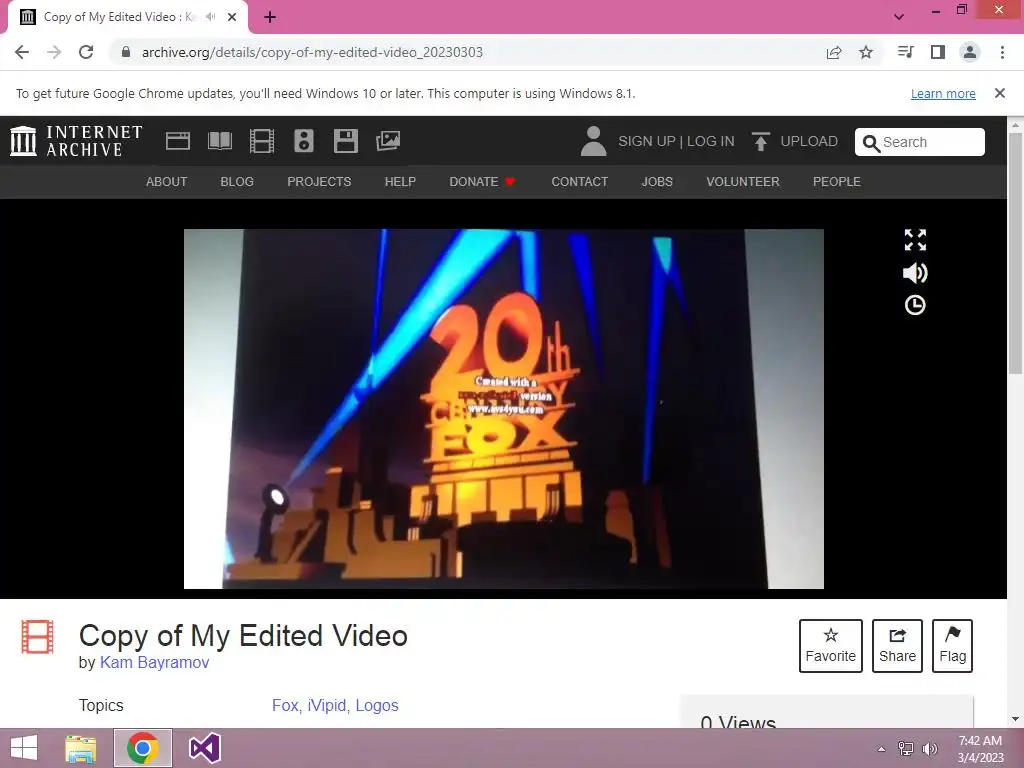1024x768 pixels.
Task: Open the Windows Start button
Action: [24, 748]
